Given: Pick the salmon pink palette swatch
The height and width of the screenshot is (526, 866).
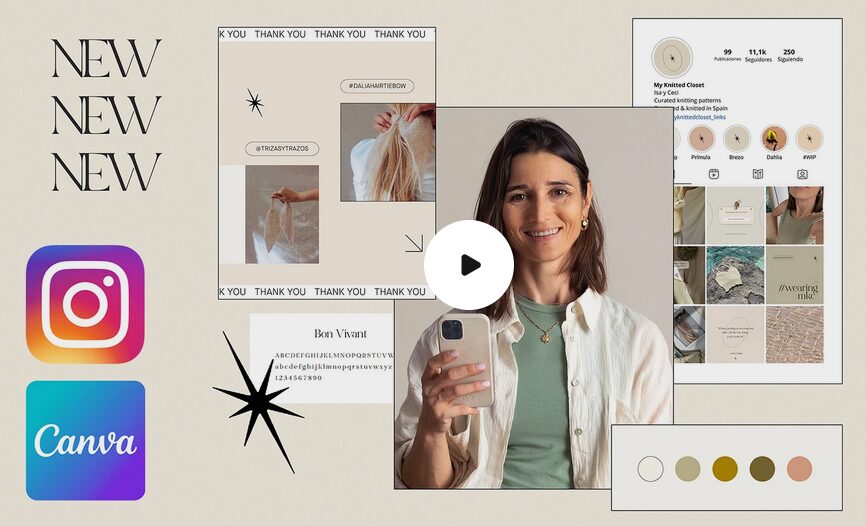Looking at the screenshot, I should click(800, 469).
